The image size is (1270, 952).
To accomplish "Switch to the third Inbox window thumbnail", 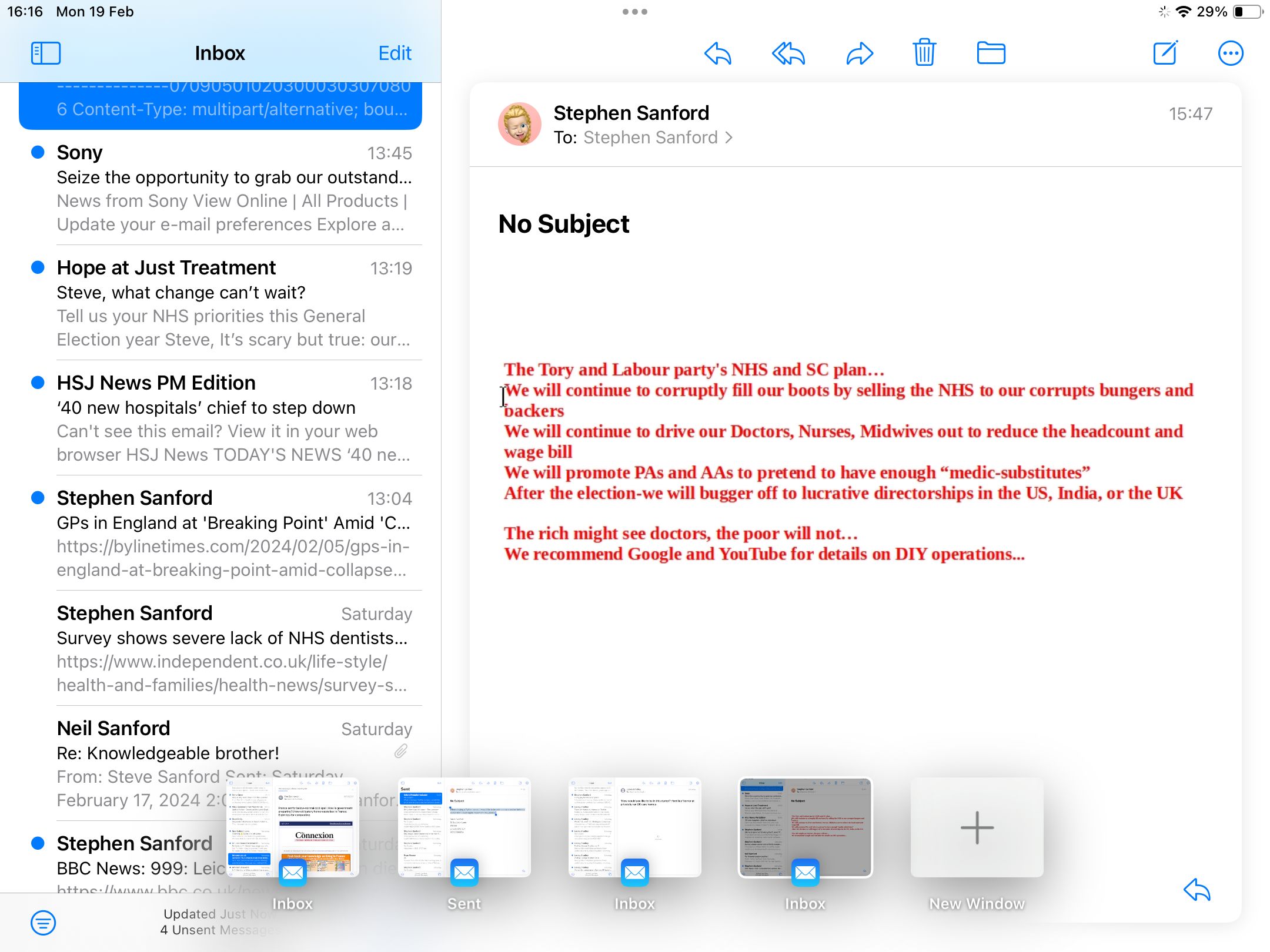I will click(634, 827).
